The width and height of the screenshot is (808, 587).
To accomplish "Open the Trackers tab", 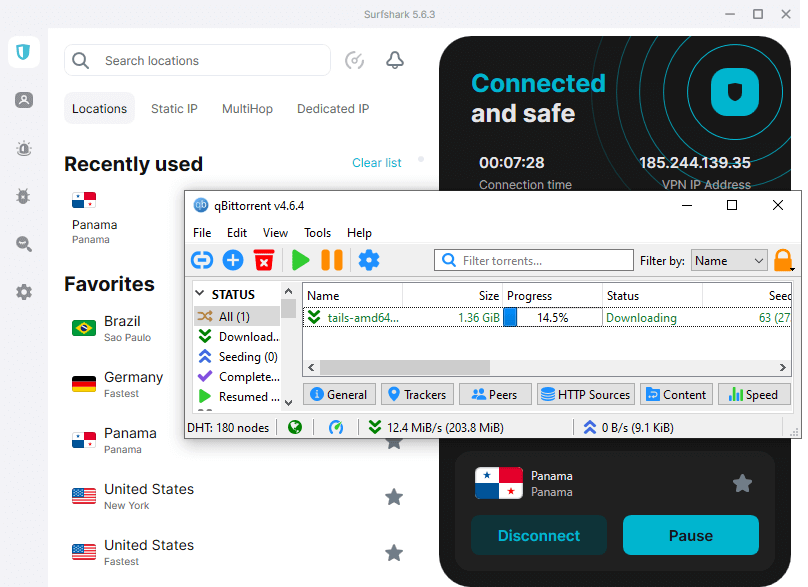I will tap(417, 394).
